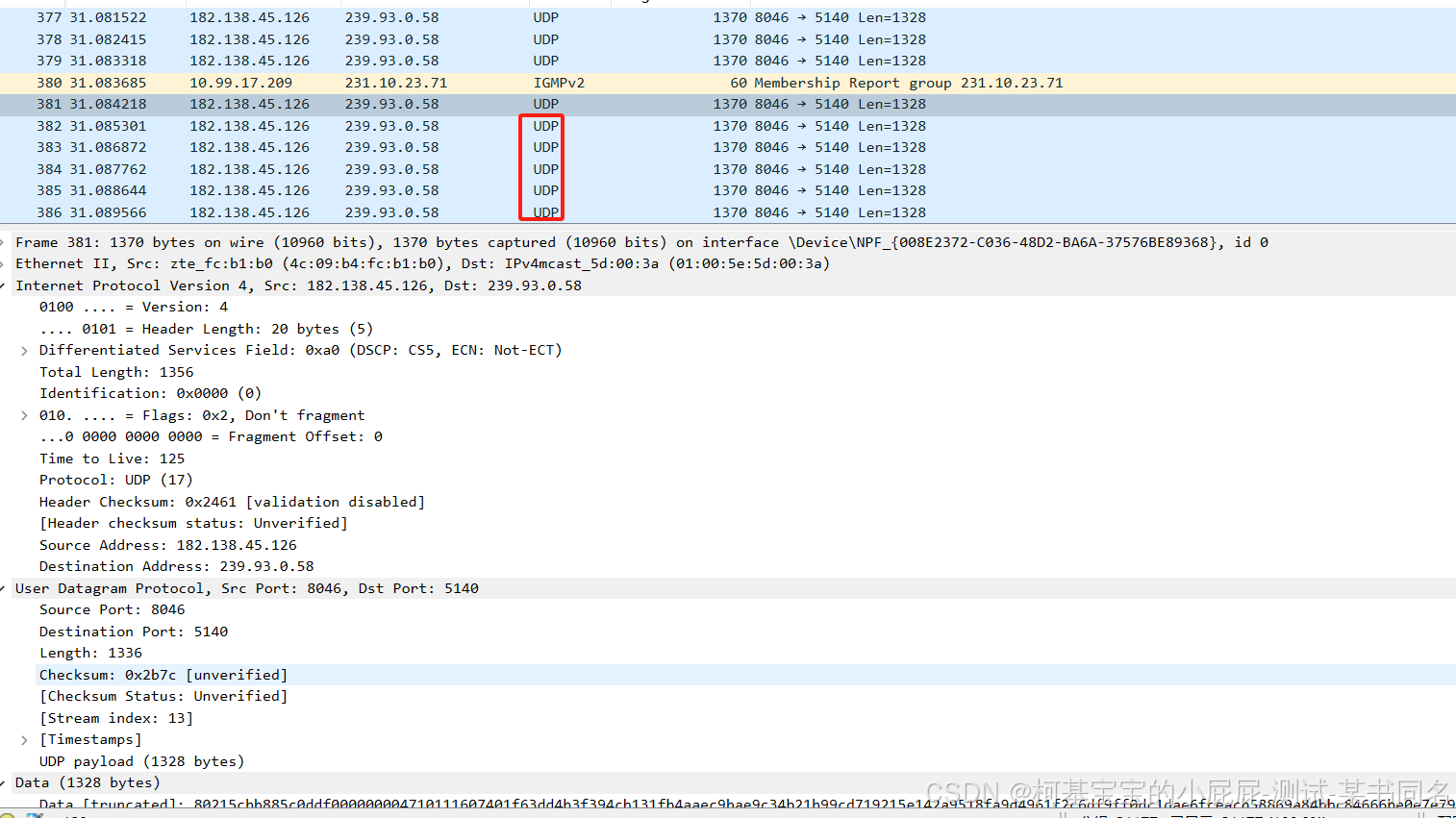Select Checksum: 0x2b7c [unverified] line
1456x818 pixels.
click(163, 675)
